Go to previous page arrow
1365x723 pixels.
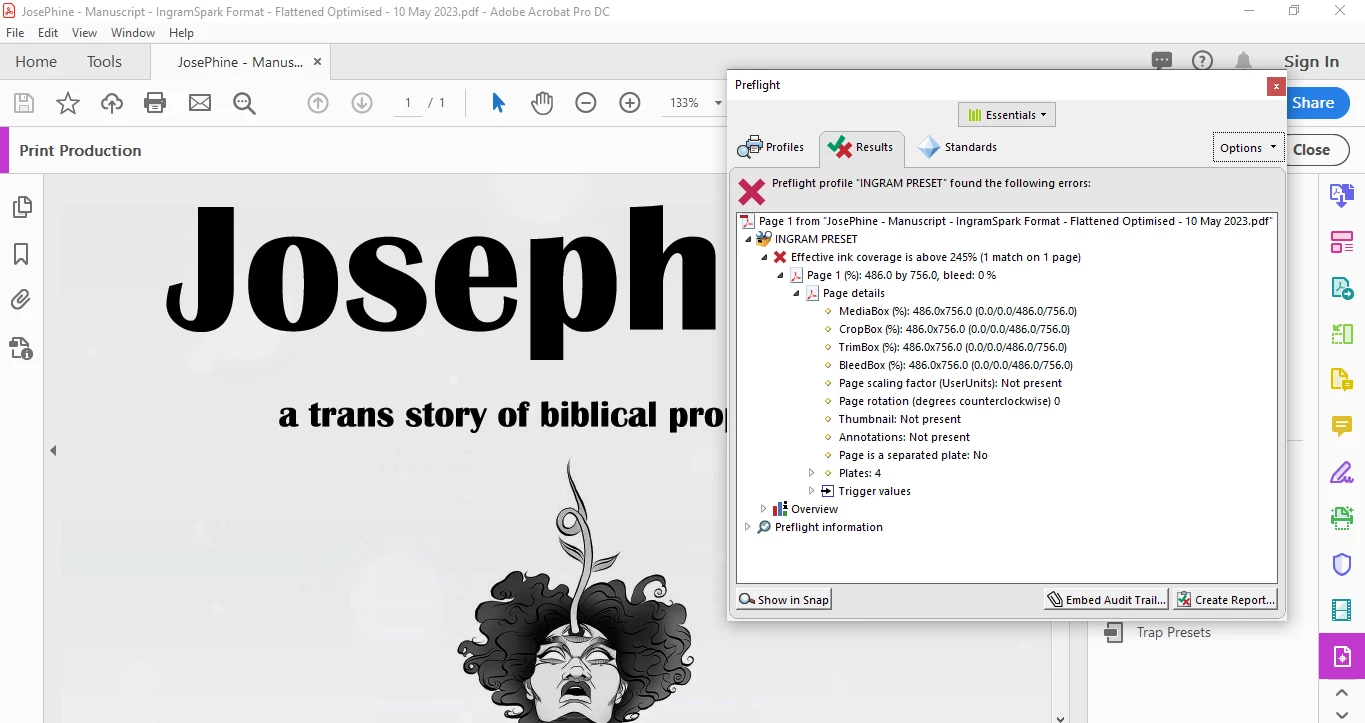[x=318, y=103]
